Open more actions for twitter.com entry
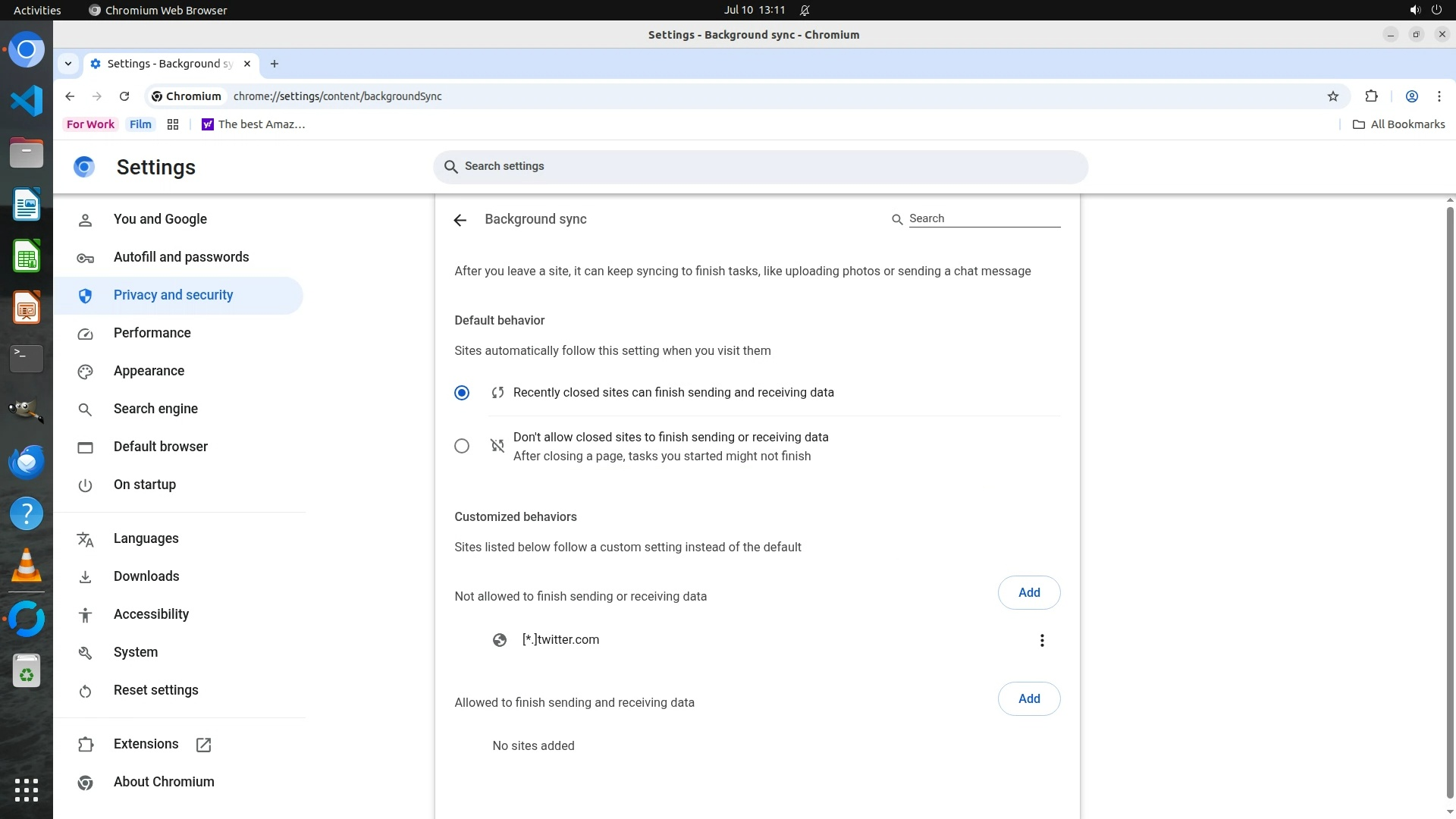 [1042, 641]
